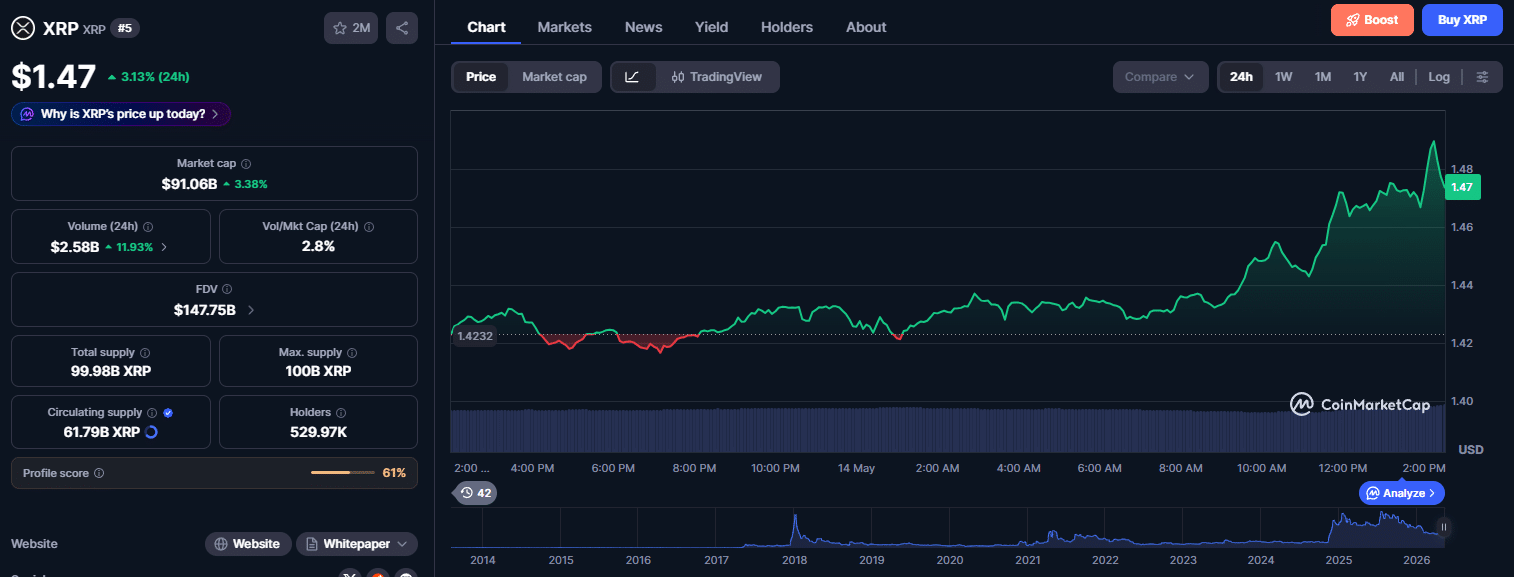
Task: Click the 1.47 current price tag on chart
Action: click(x=1462, y=186)
